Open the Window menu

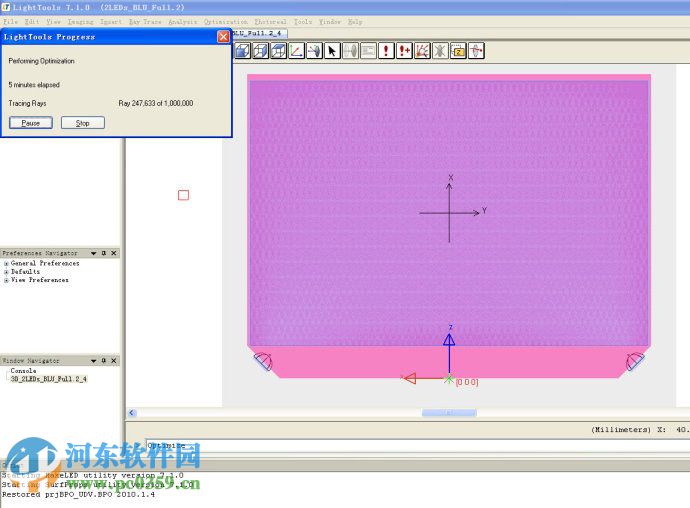pyautogui.click(x=330, y=22)
